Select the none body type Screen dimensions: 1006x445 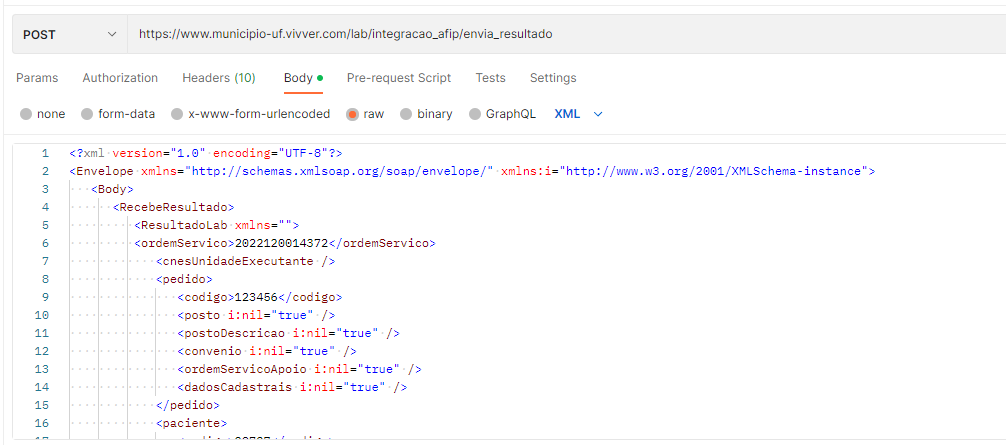(x=26, y=114)
